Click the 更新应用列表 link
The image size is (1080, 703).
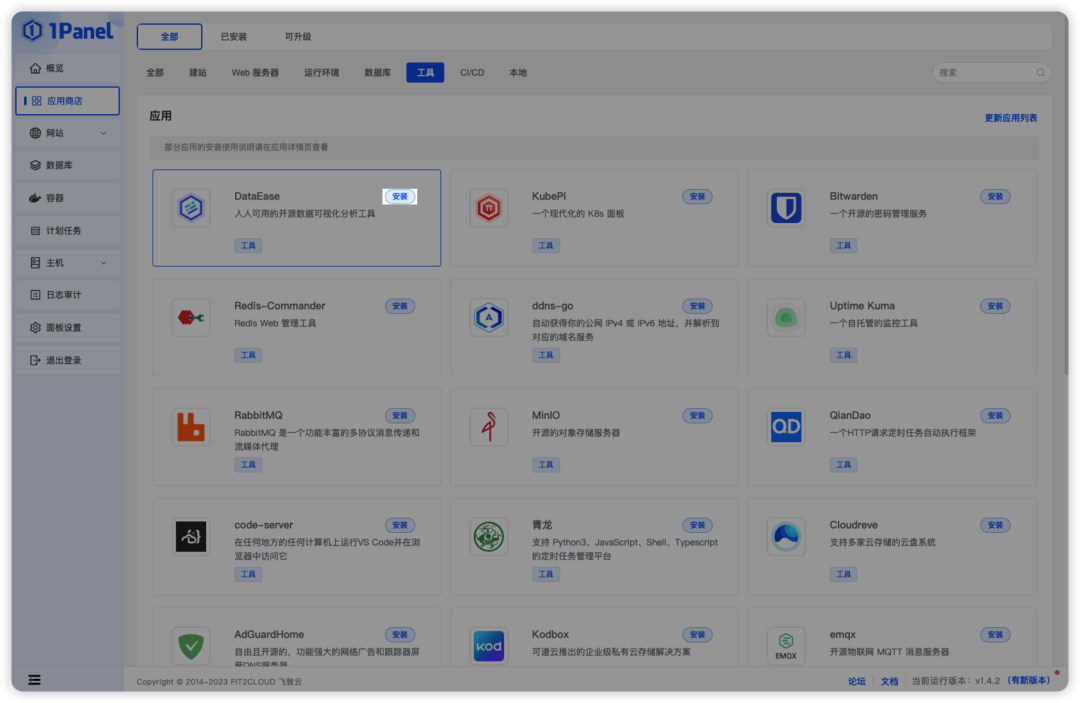click(1011, 117)
